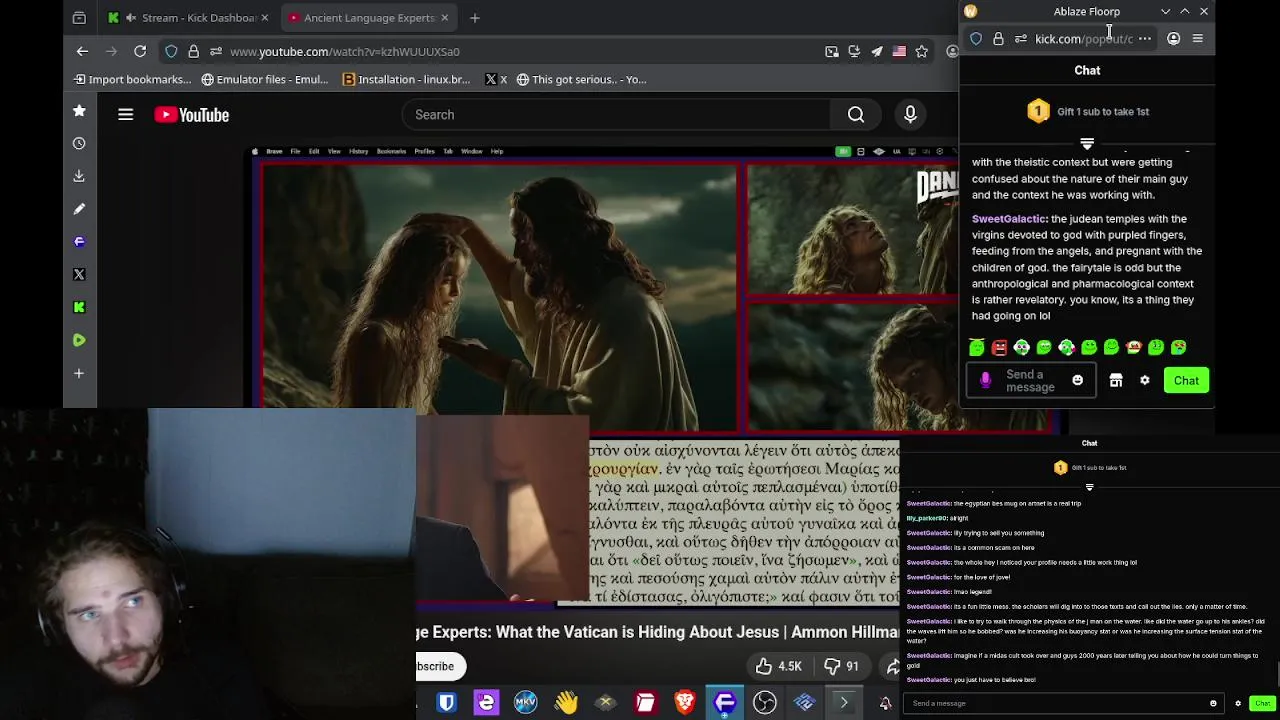Expand the leaderboard chevron in popout chat
Image resolution: width=1280 pixels, height=720 pixels.
[x=1087, y=144]
